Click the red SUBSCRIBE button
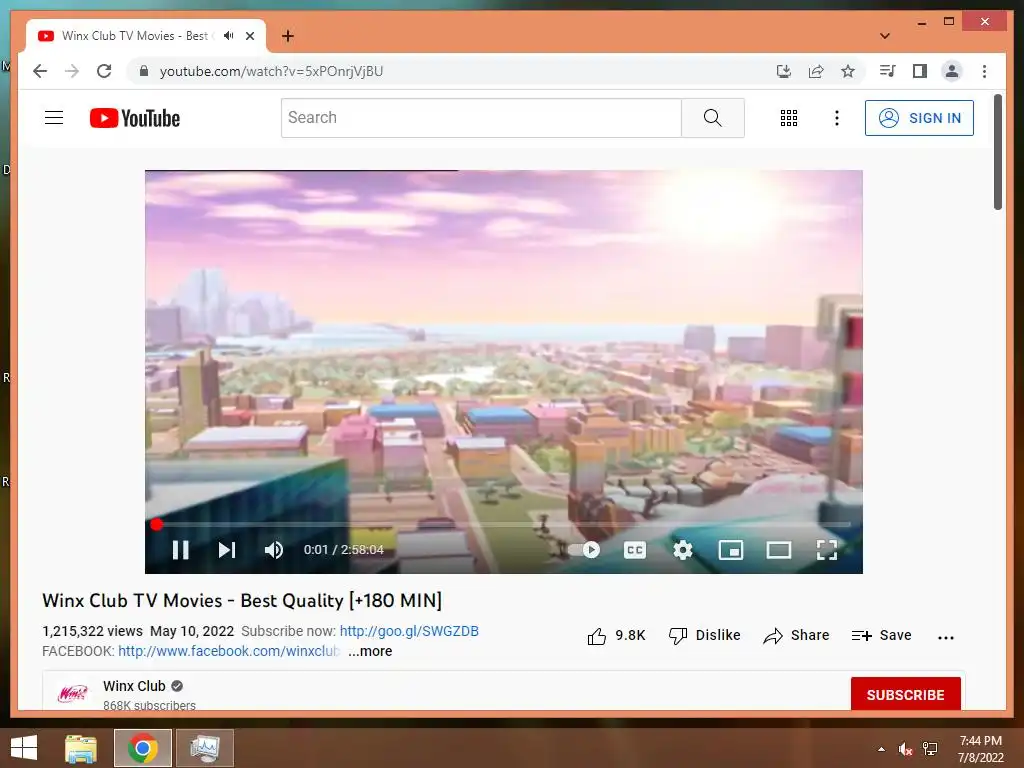Screen dimensions: 1024x768 pyautogui.click(x=905, y=694)
